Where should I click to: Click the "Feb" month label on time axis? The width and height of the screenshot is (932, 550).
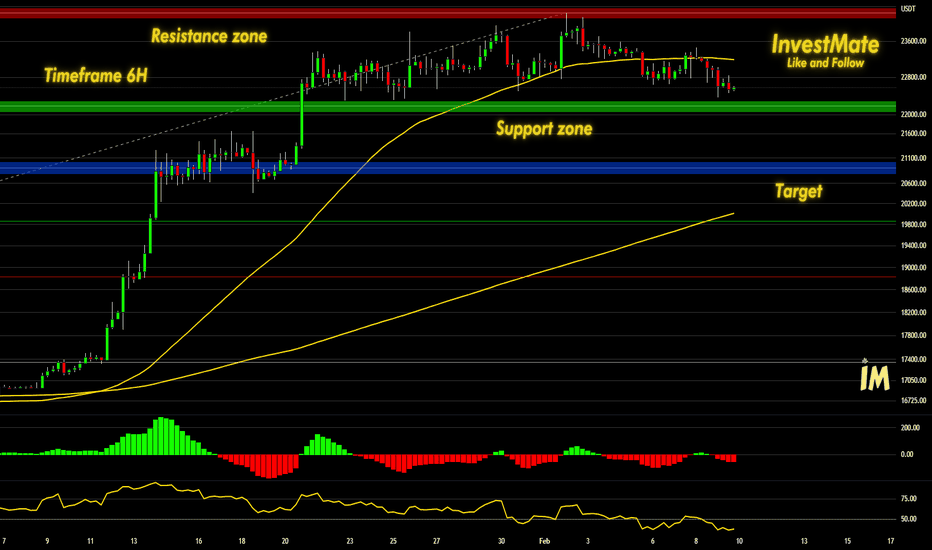click(544, 541)
